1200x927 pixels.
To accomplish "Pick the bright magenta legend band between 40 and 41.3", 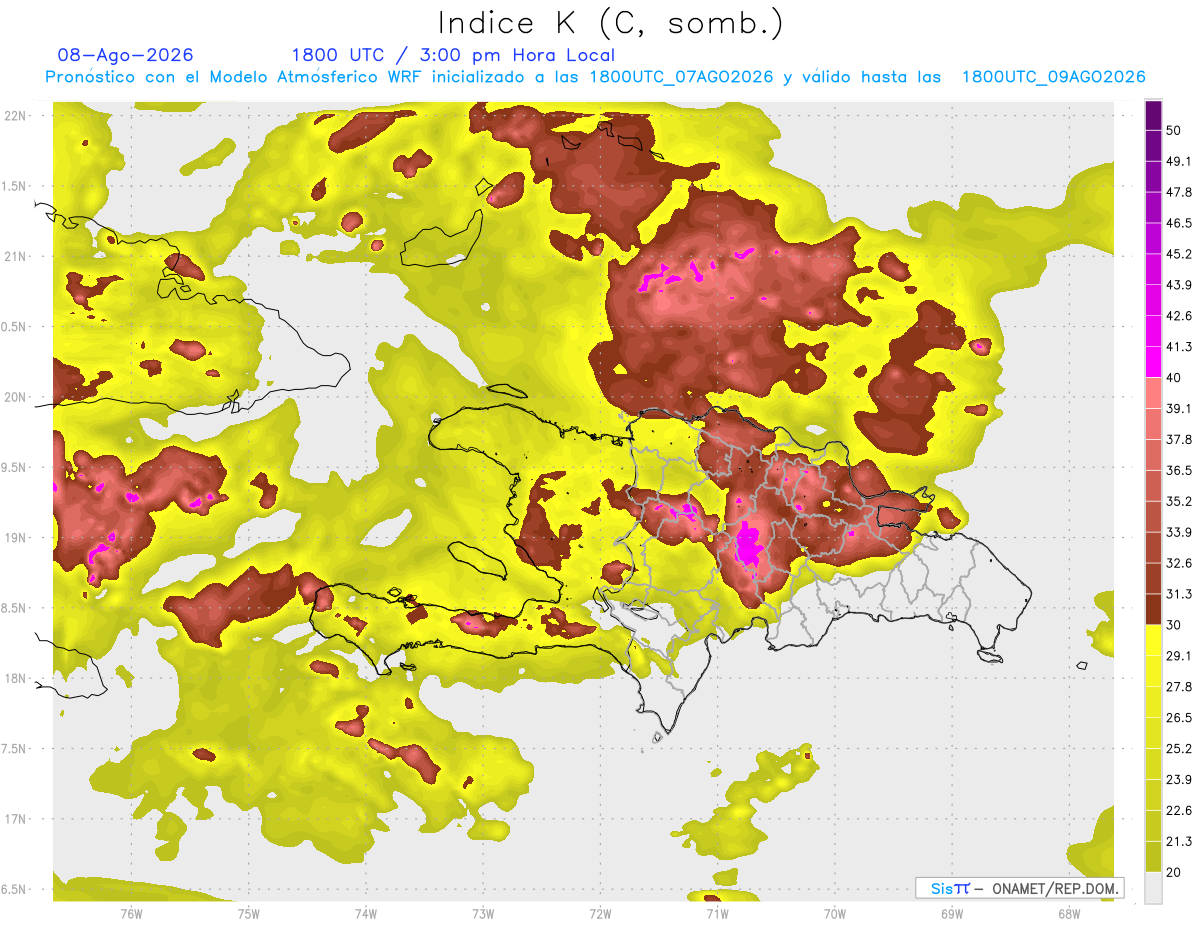I will click(x=1153, y=362).
